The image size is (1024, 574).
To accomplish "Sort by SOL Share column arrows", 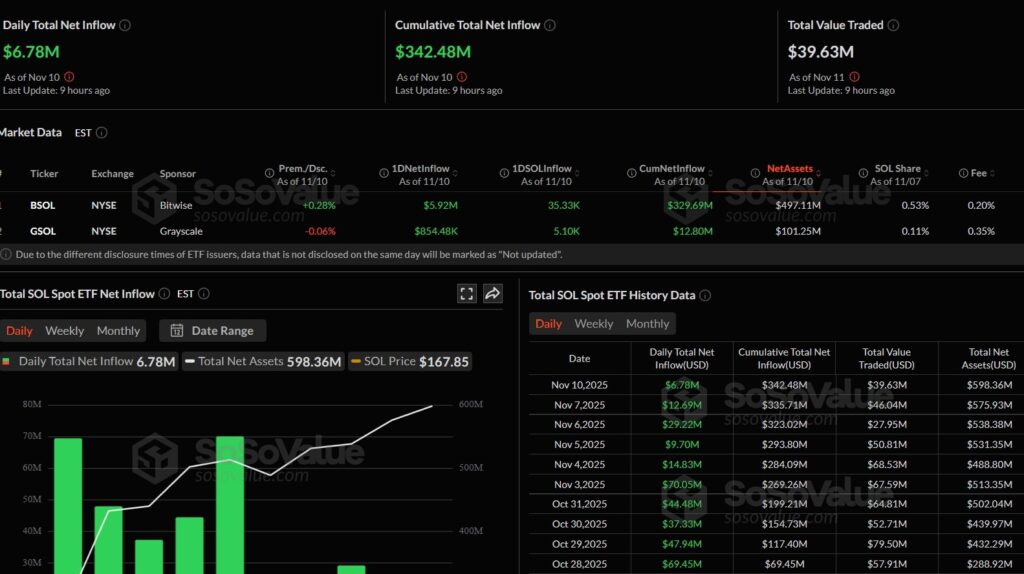I will point(926,173).
